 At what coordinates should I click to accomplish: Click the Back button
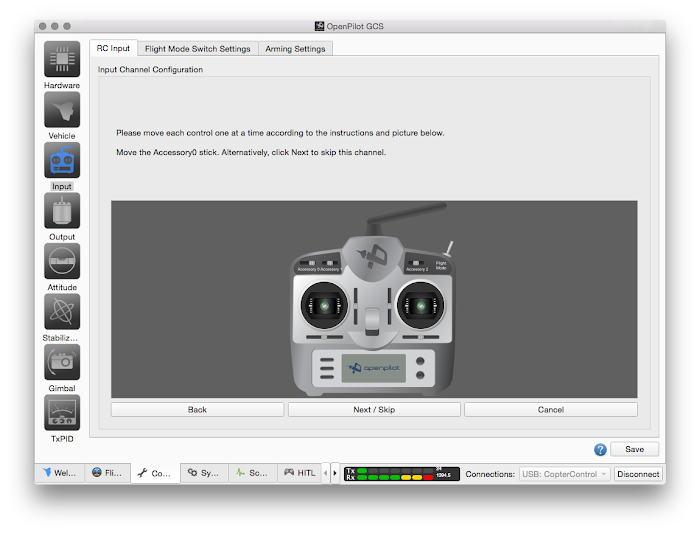click(197, 410)
